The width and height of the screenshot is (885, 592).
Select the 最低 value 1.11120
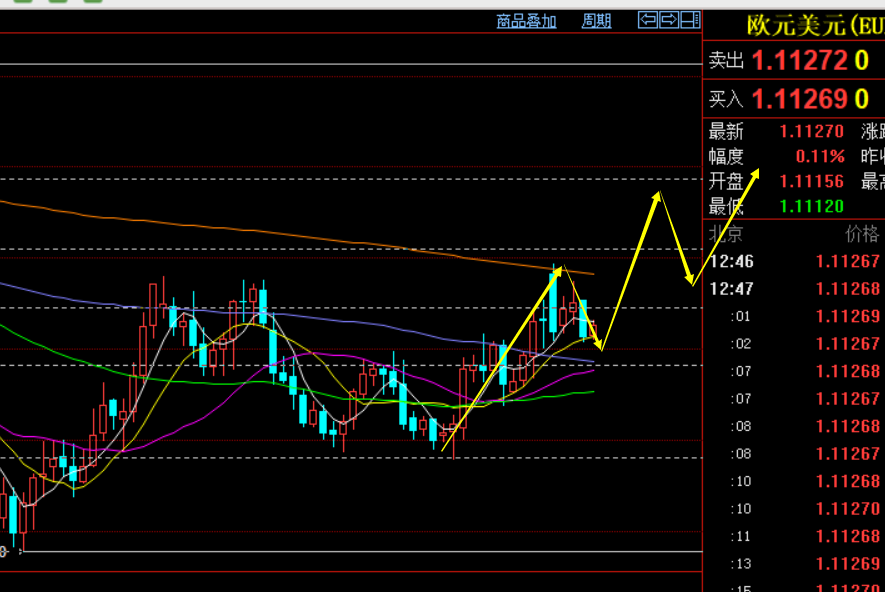point(811,206)
